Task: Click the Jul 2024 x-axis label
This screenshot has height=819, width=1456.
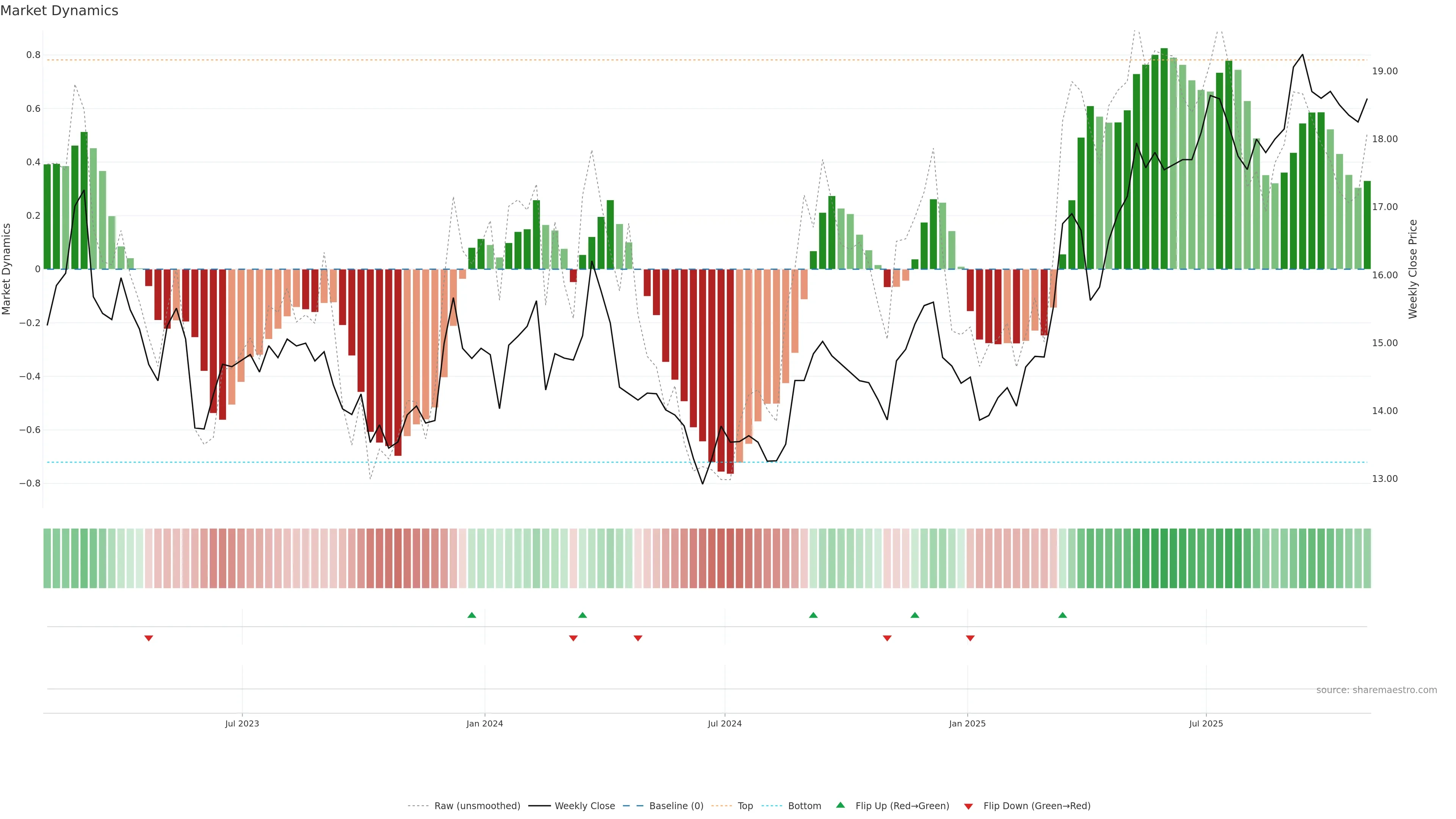Action: 725,723
